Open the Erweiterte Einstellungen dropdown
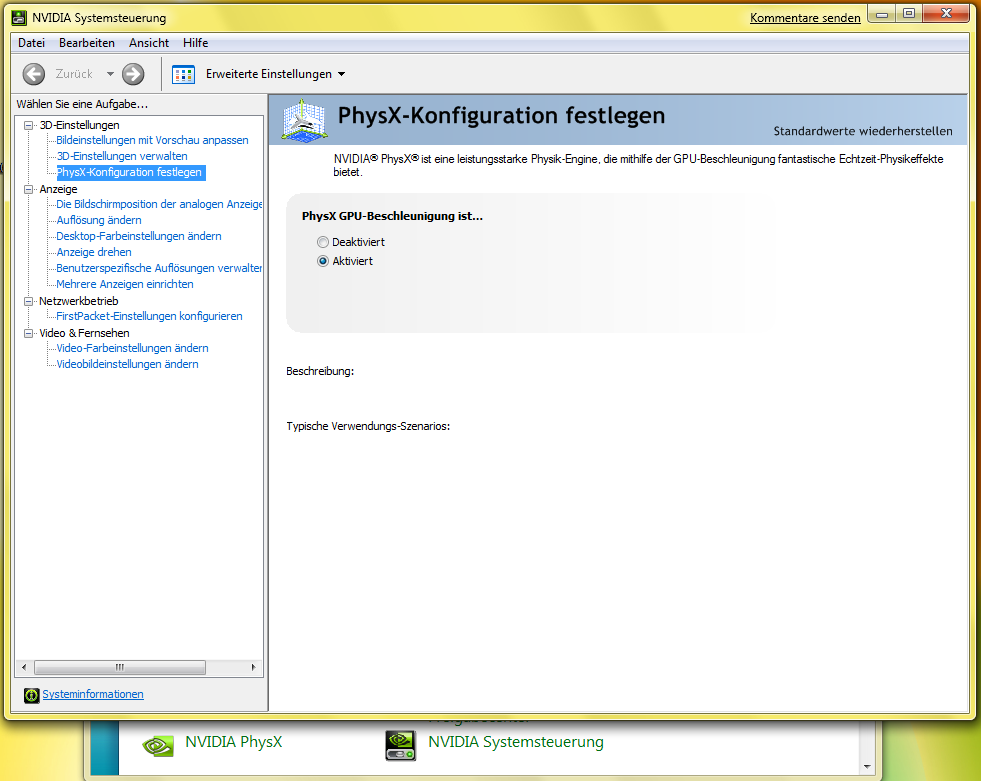Screen dimensions: 981x781 click(x=275, y=74)
